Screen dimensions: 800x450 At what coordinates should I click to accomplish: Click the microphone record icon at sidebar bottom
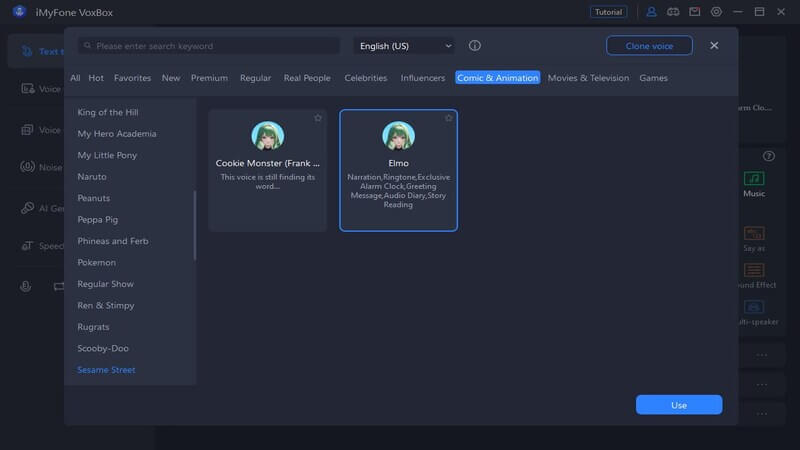click(26, 286)
